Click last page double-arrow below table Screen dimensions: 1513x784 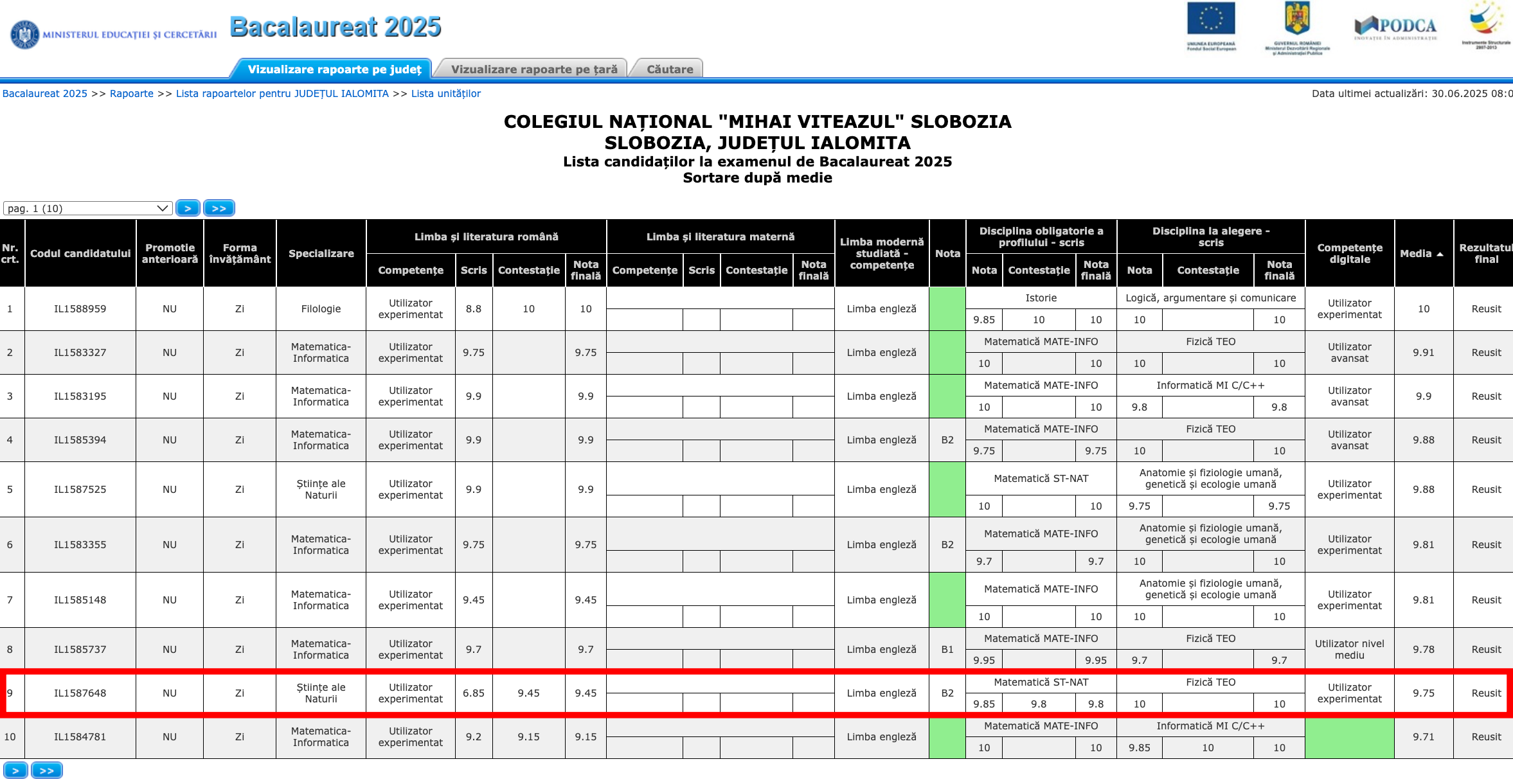click(47, 771)
